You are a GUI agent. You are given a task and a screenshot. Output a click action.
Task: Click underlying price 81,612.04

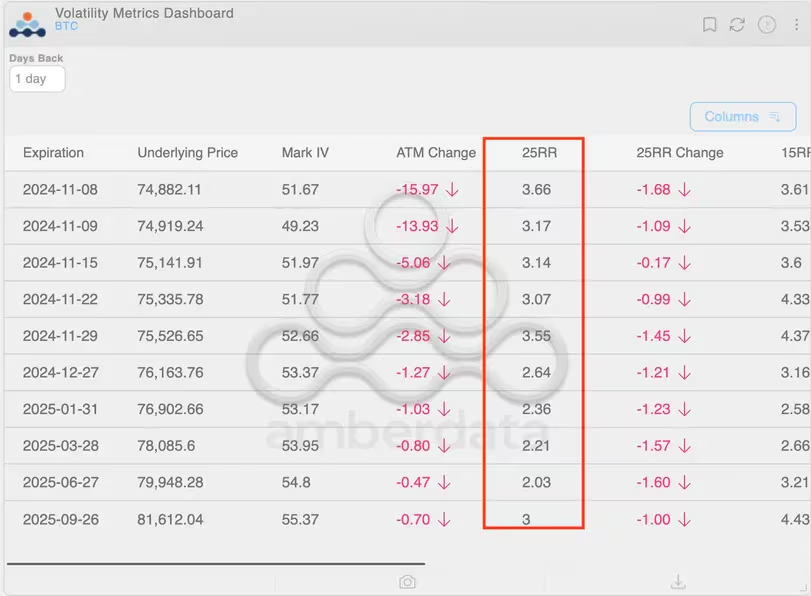(x=170, y=519)
